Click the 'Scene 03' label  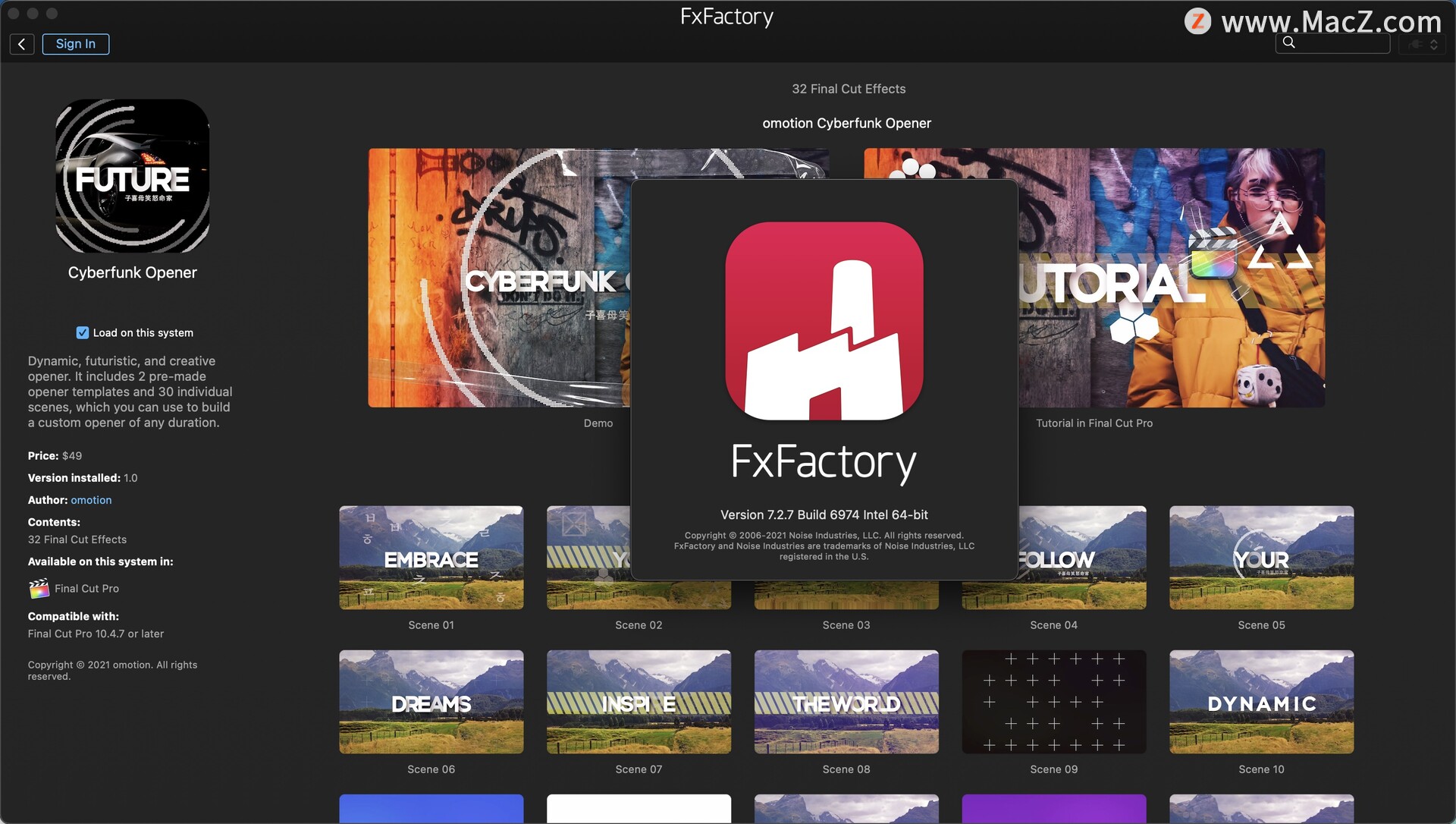846,625
